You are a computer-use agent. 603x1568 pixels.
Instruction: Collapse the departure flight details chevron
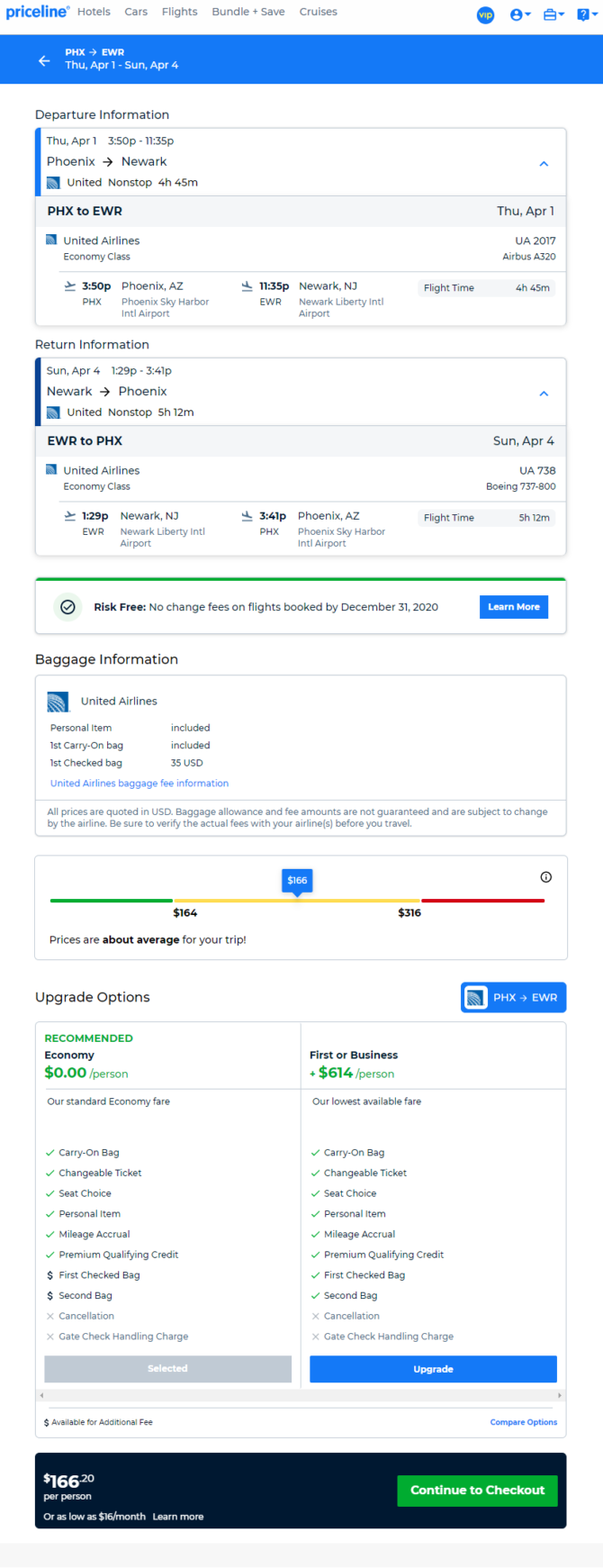544,164
